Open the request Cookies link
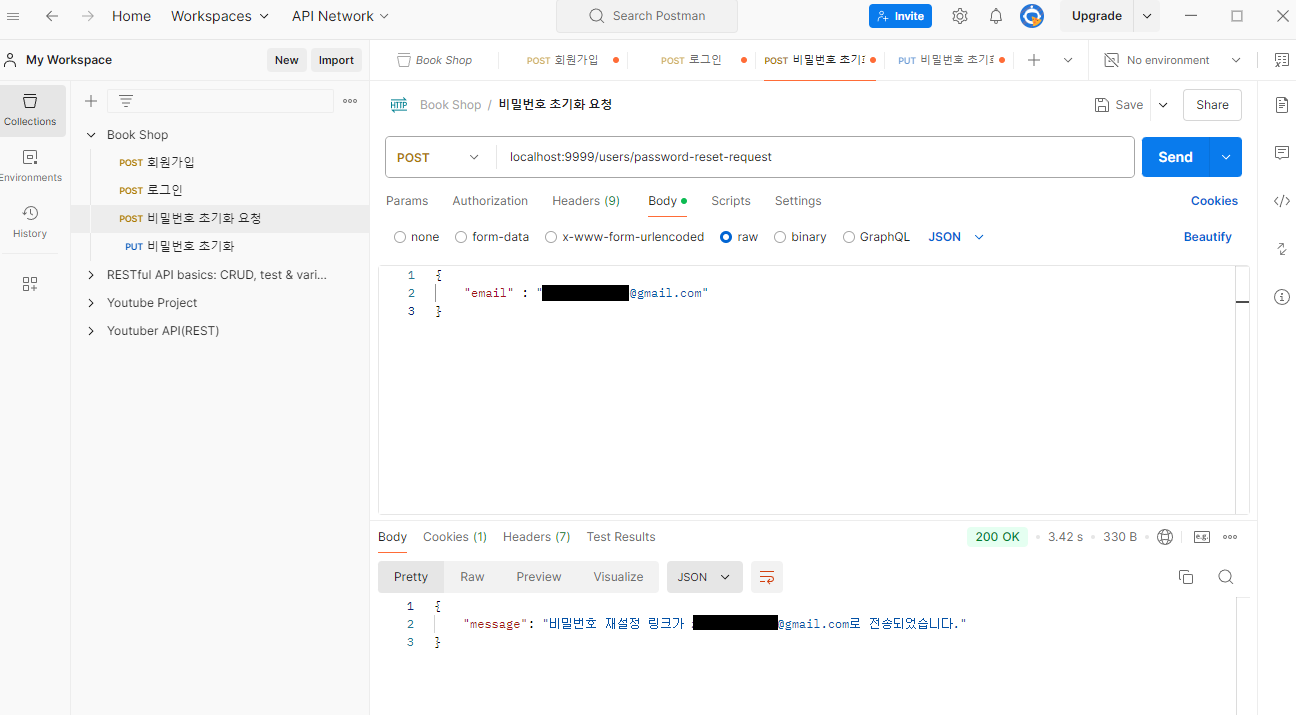1296x715 pixels. tap(1214, 201)
